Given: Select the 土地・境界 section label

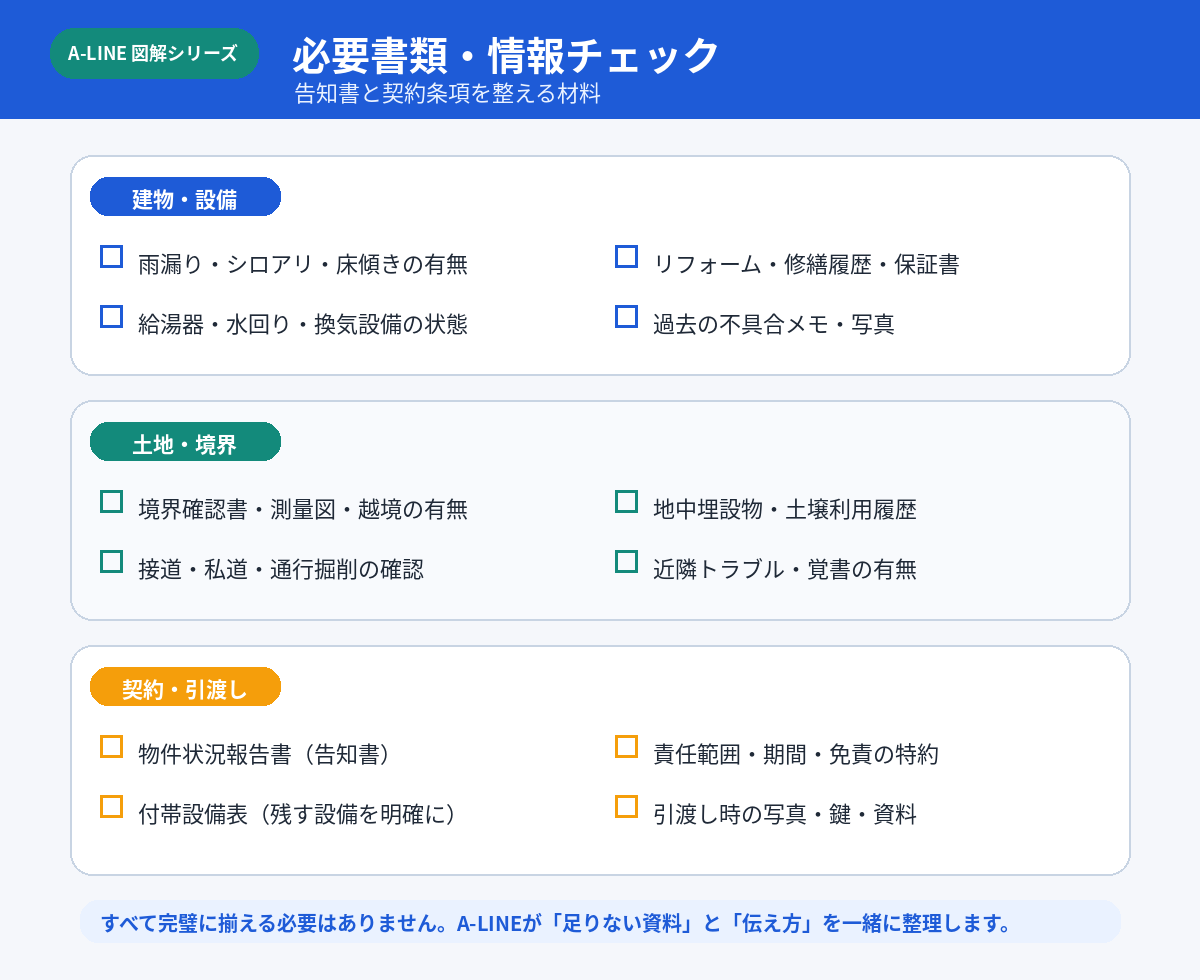Looking at the screenshot, I should point(185,442).
